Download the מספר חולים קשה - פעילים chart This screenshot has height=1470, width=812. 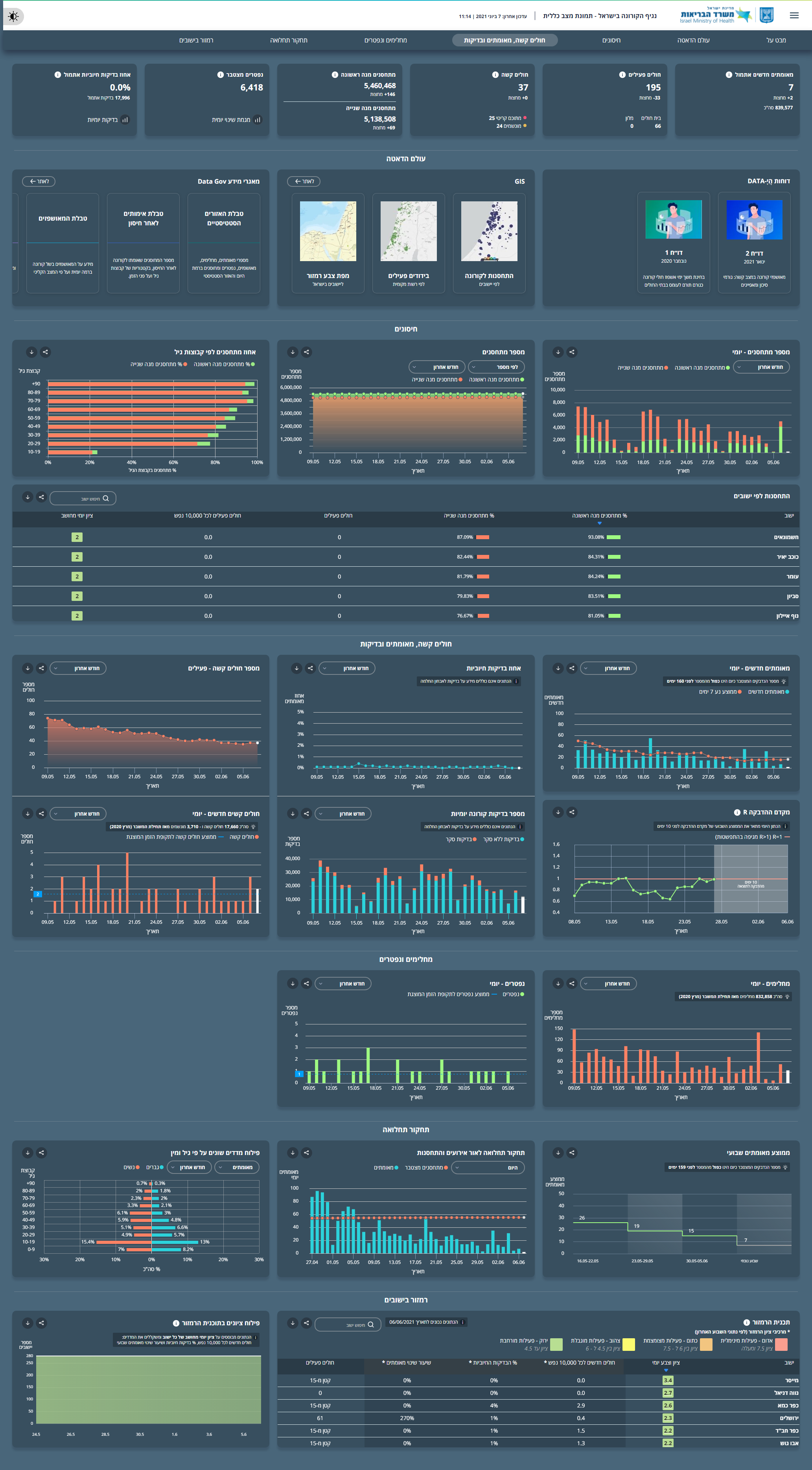(x=28, y=668)
